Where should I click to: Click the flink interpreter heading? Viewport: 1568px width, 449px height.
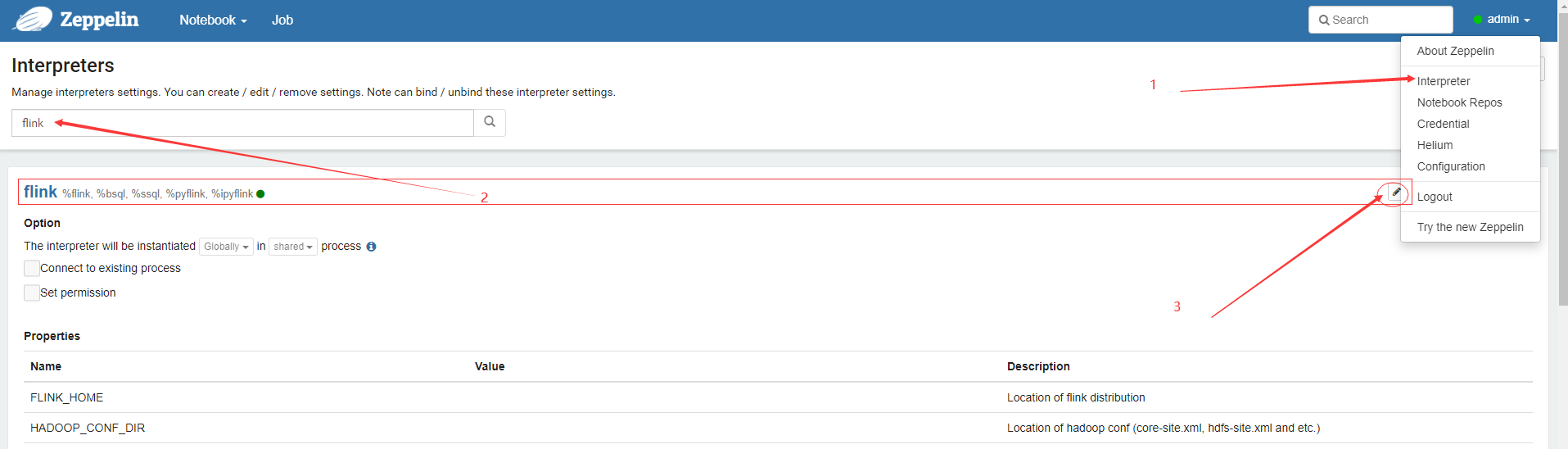[x=40, y=192]
